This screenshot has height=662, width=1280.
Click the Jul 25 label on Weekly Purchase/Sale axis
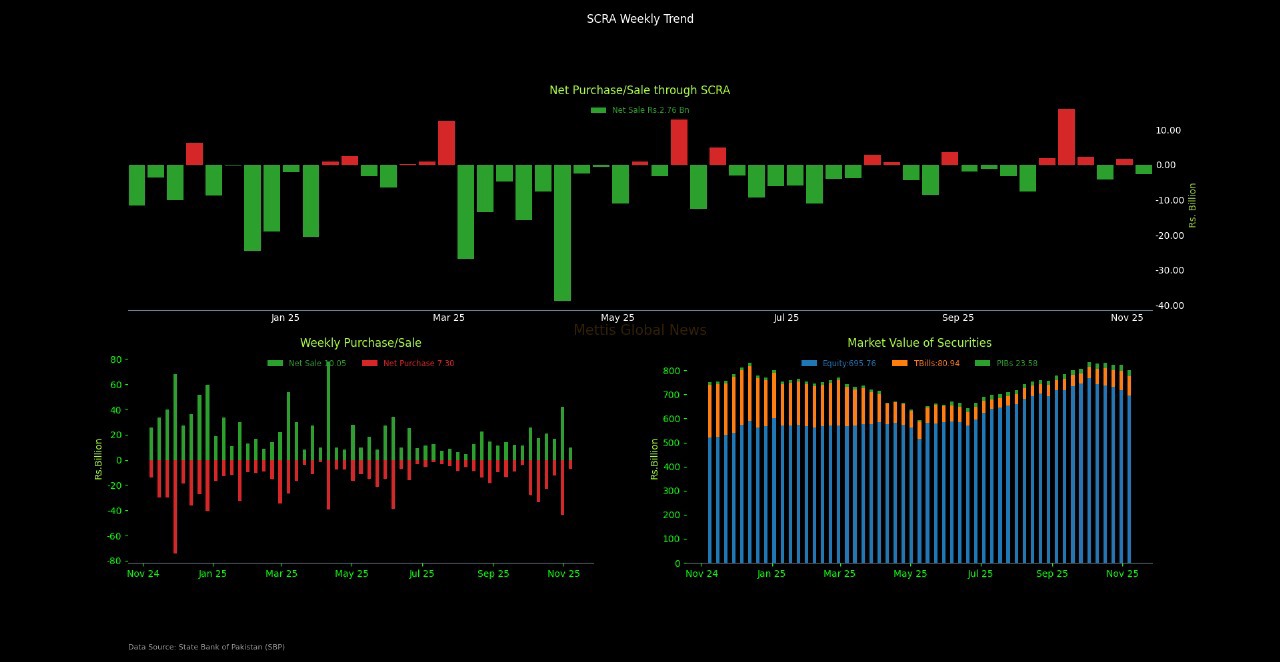coord(421,574)
